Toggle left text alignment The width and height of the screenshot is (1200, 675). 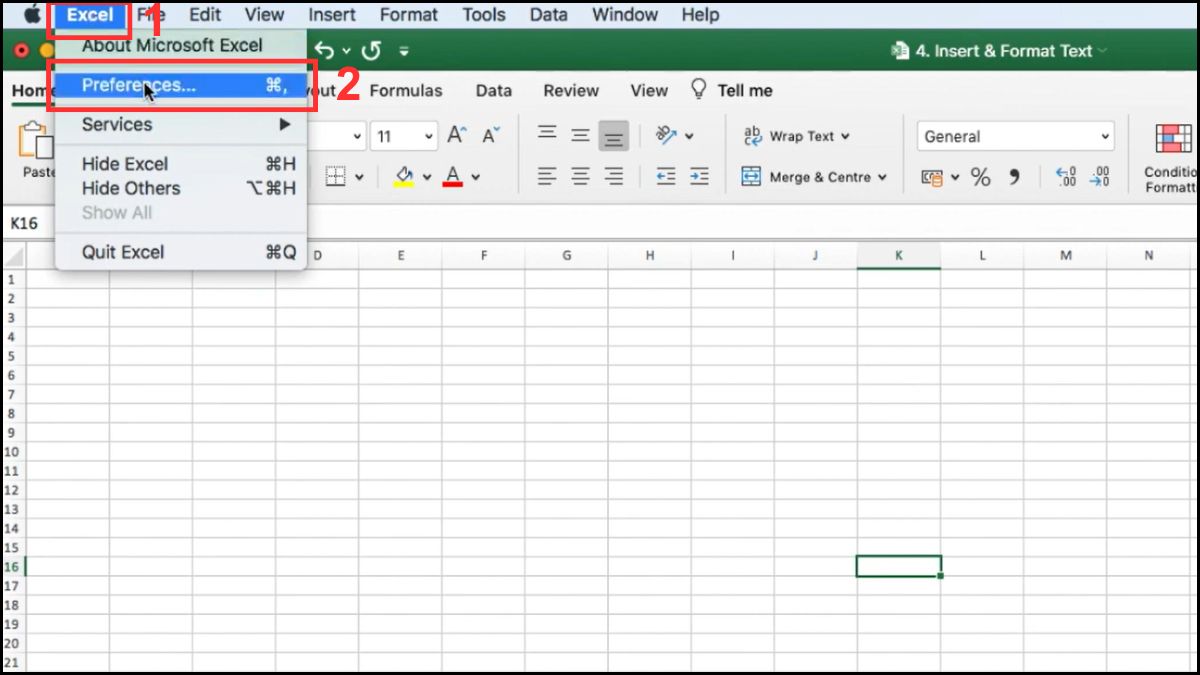546,176
